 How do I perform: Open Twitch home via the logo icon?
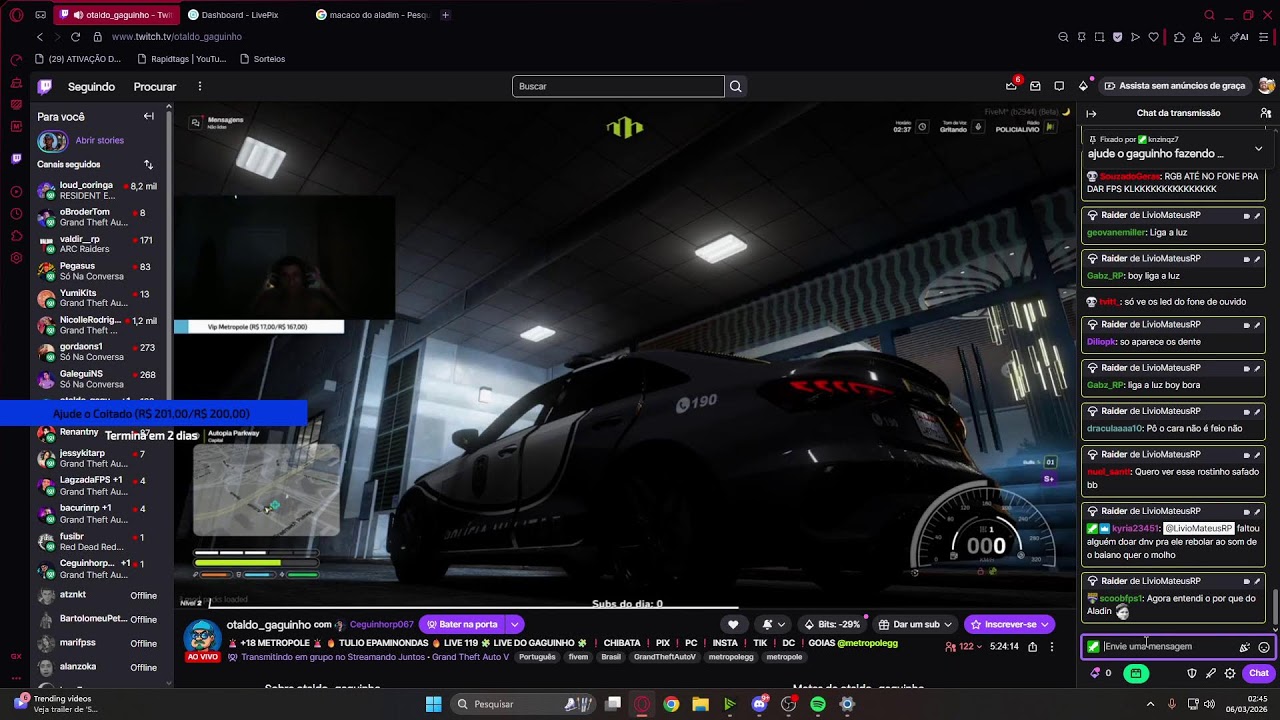(x=45, y=86)
